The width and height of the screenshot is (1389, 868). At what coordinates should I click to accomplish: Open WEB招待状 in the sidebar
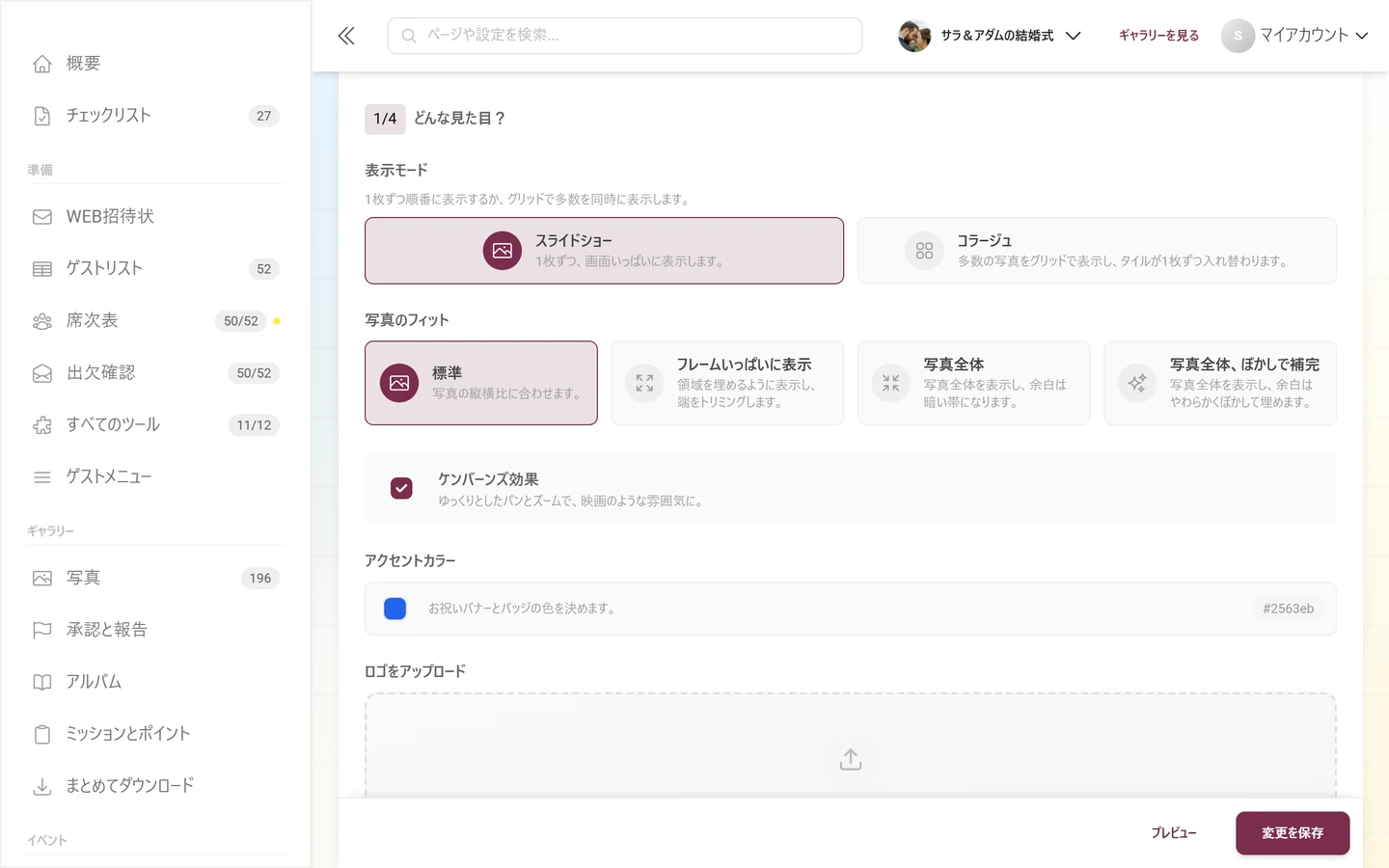tap(156, 217)
